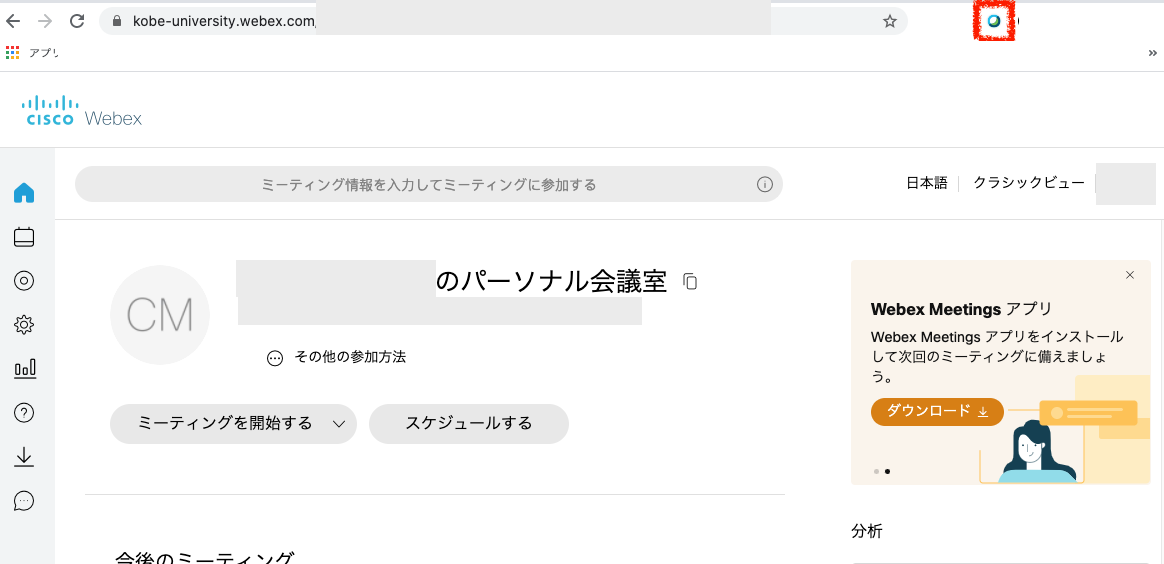Screen dimensions: 1164x564
Task: Open the Recordings circle sidebar icon
Action: pos(24,281)
